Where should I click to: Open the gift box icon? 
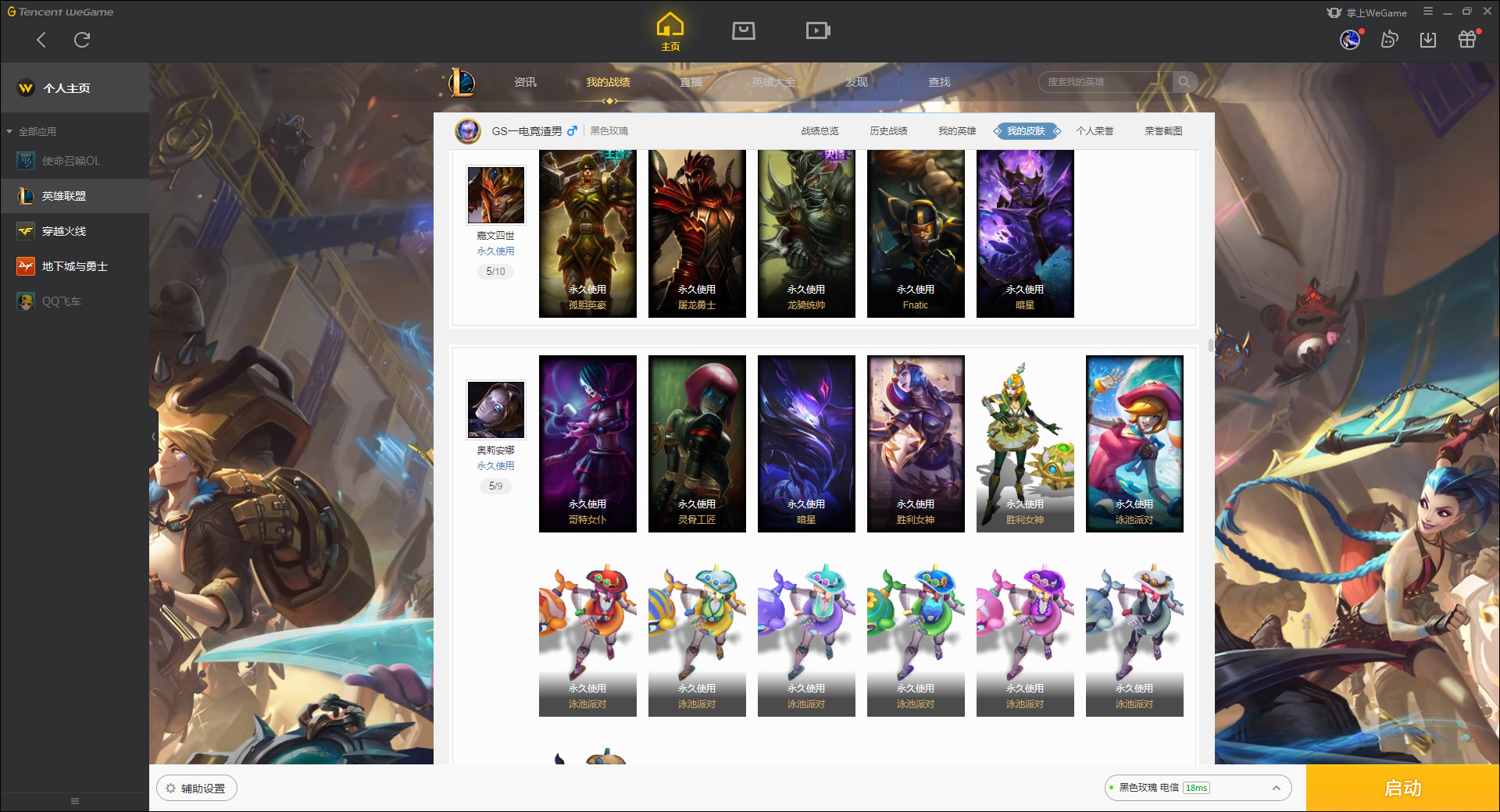coord(1467,39)
